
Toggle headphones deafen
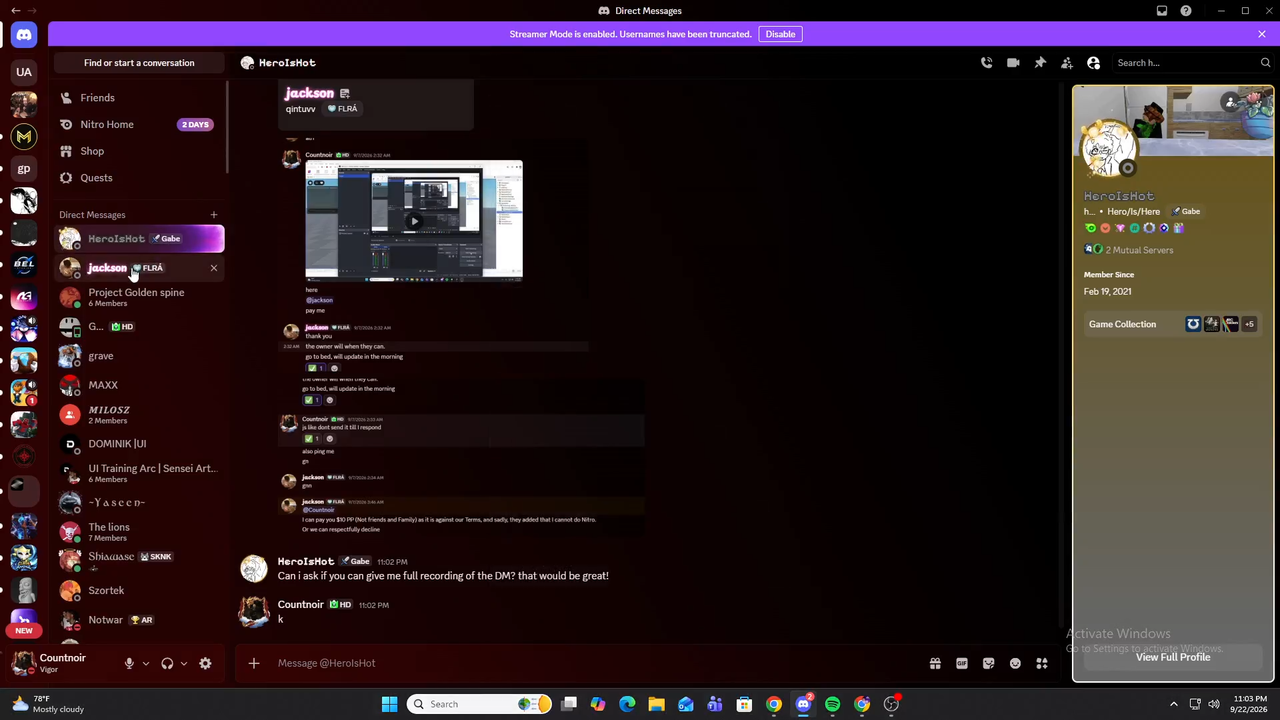coord(167,663)
